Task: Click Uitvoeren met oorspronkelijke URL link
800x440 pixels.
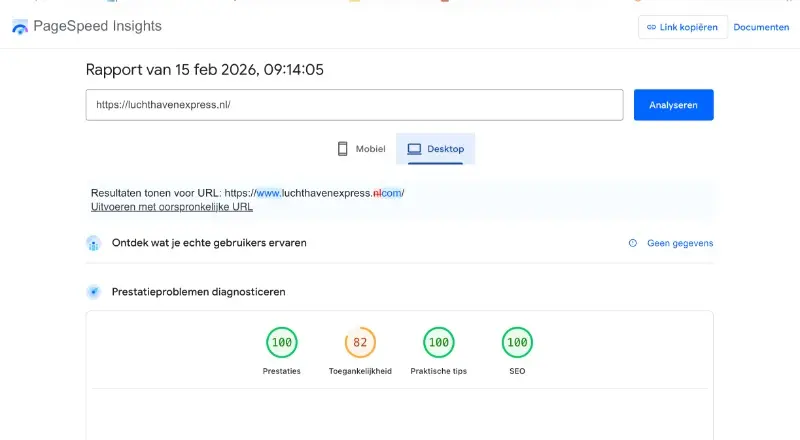Action: point(171,207)
